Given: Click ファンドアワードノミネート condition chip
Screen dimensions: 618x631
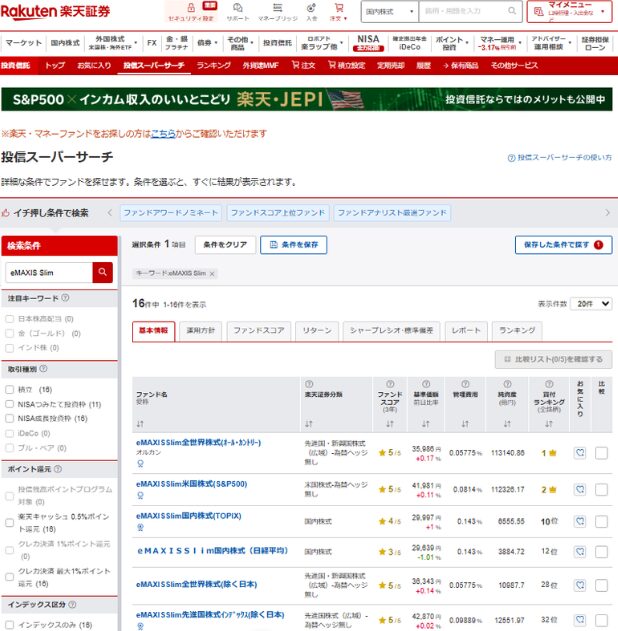Looking at the screenshot, I should (171, 212).
